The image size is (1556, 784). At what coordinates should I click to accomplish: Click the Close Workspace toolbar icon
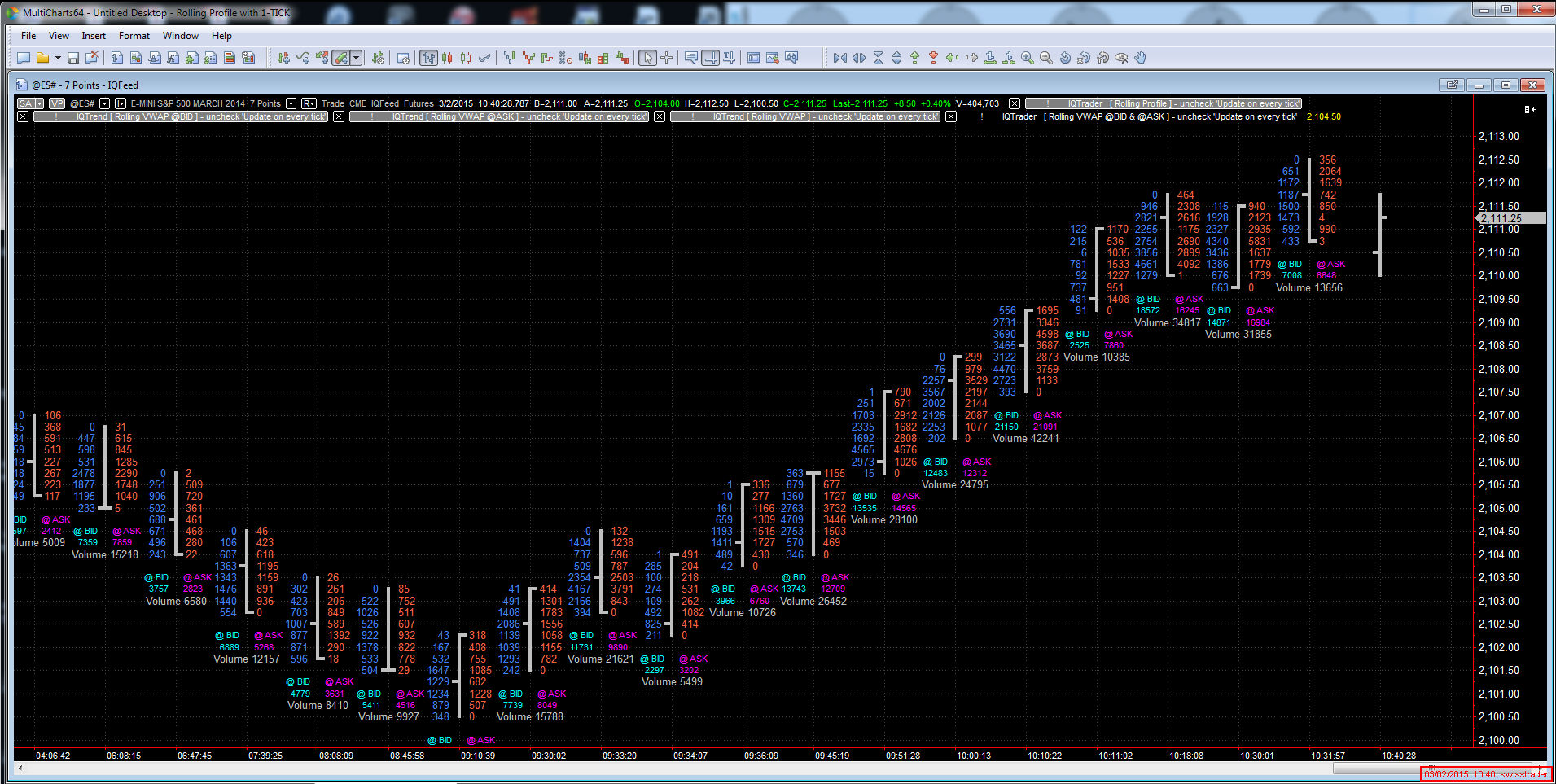pyautogui.click(x=92, y=58)
